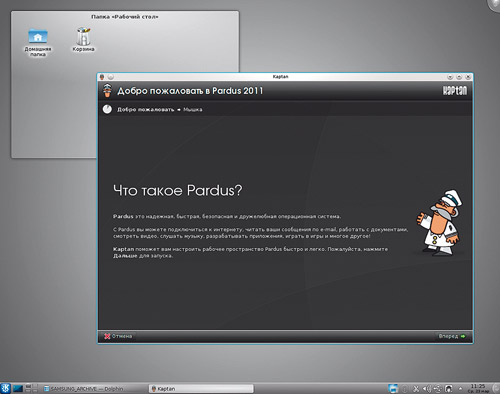
Task: Click the Kaptan captain icon in header
Action: pos(107,90)
